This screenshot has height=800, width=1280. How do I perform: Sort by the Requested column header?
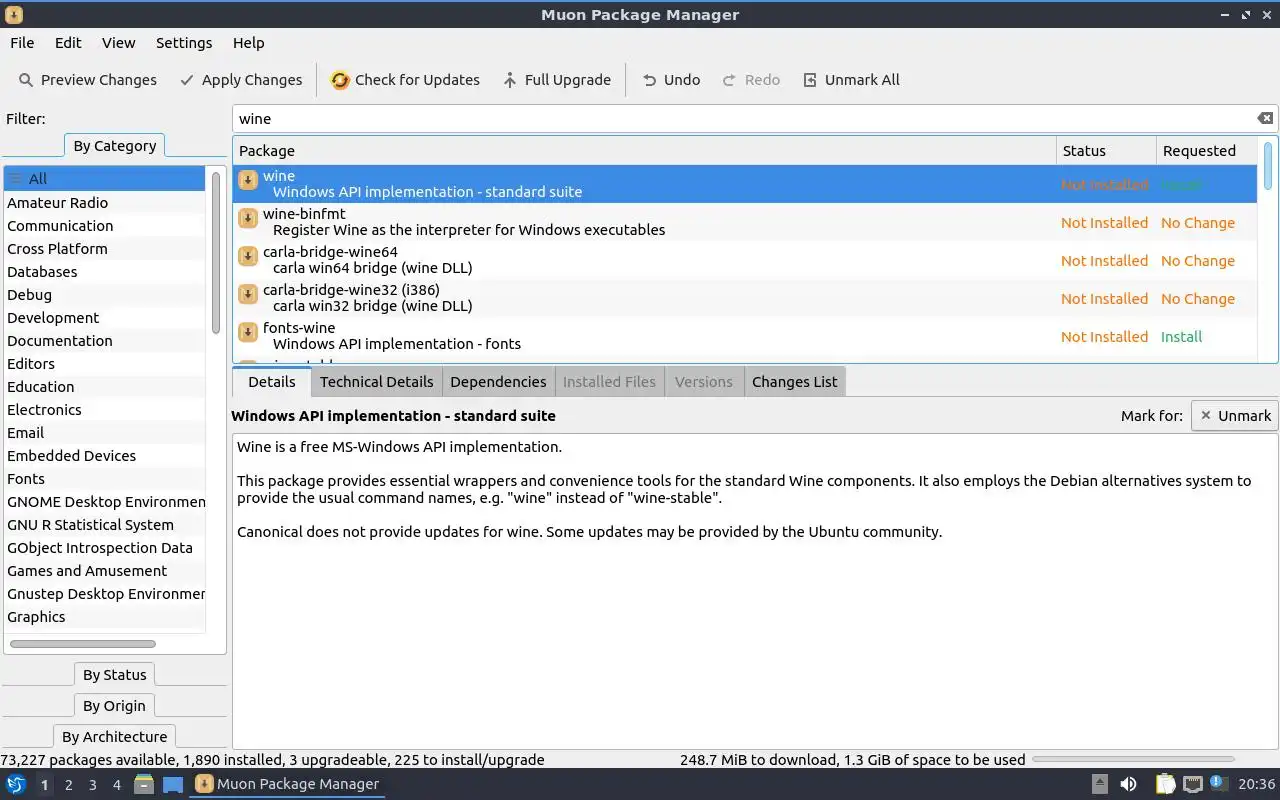click(x=1206, y=151)
